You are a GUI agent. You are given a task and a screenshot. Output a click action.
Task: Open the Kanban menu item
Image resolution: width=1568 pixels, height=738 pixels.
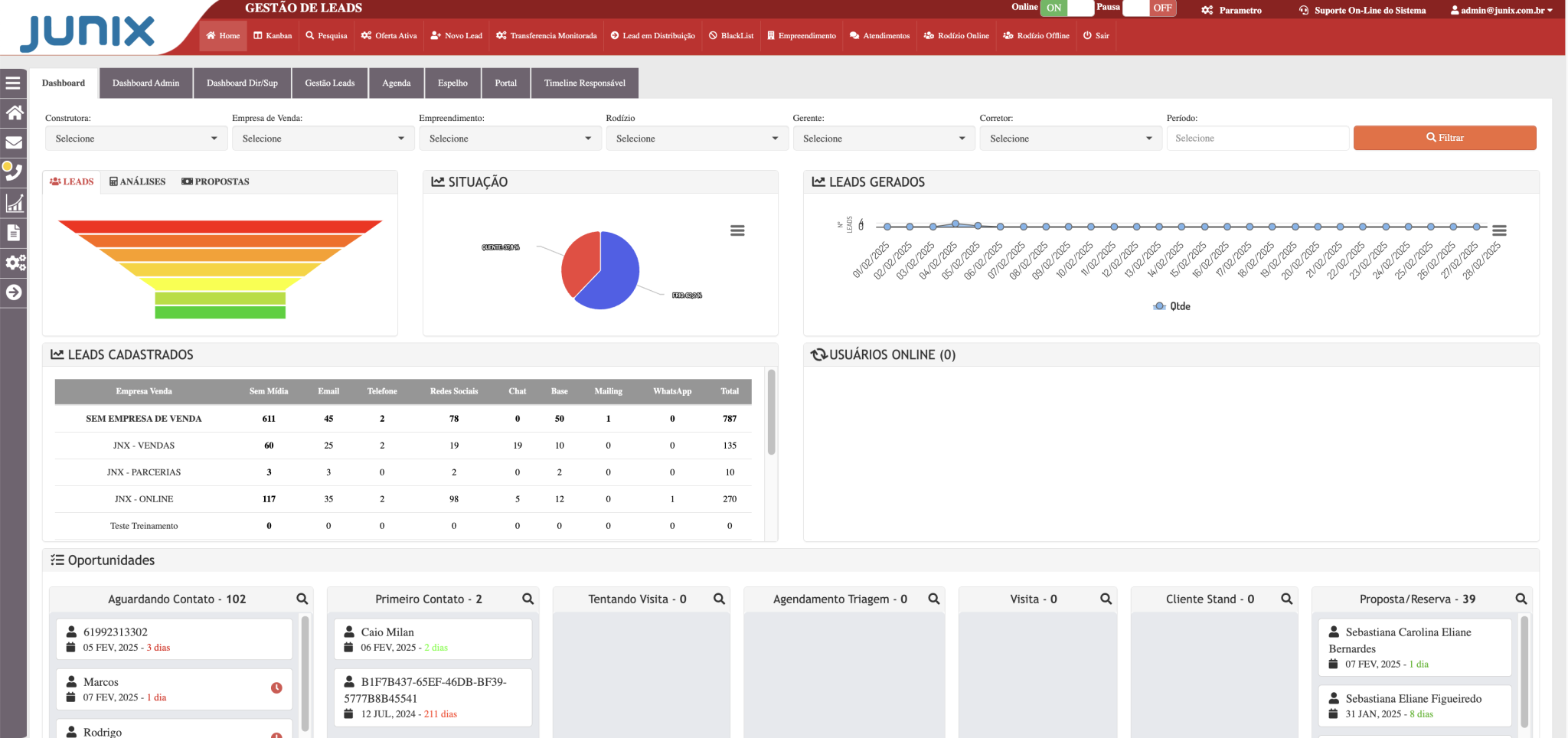273,36
